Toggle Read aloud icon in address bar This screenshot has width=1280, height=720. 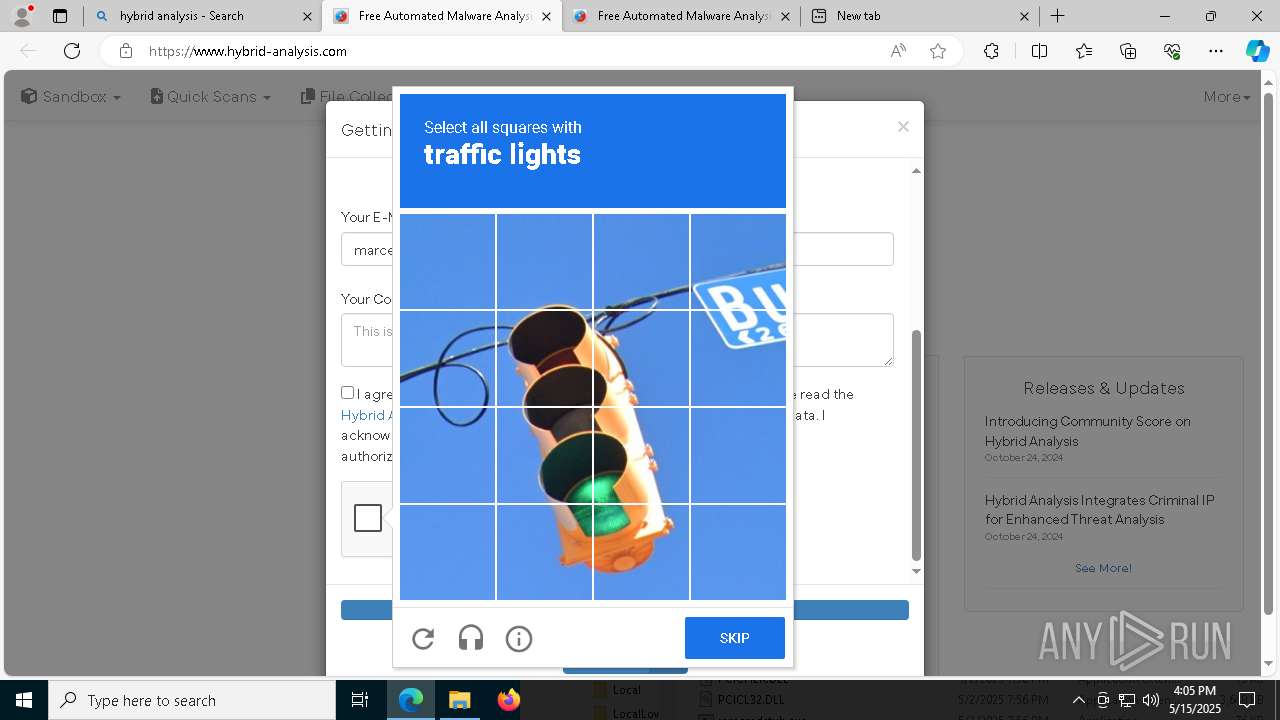(898, 51)
